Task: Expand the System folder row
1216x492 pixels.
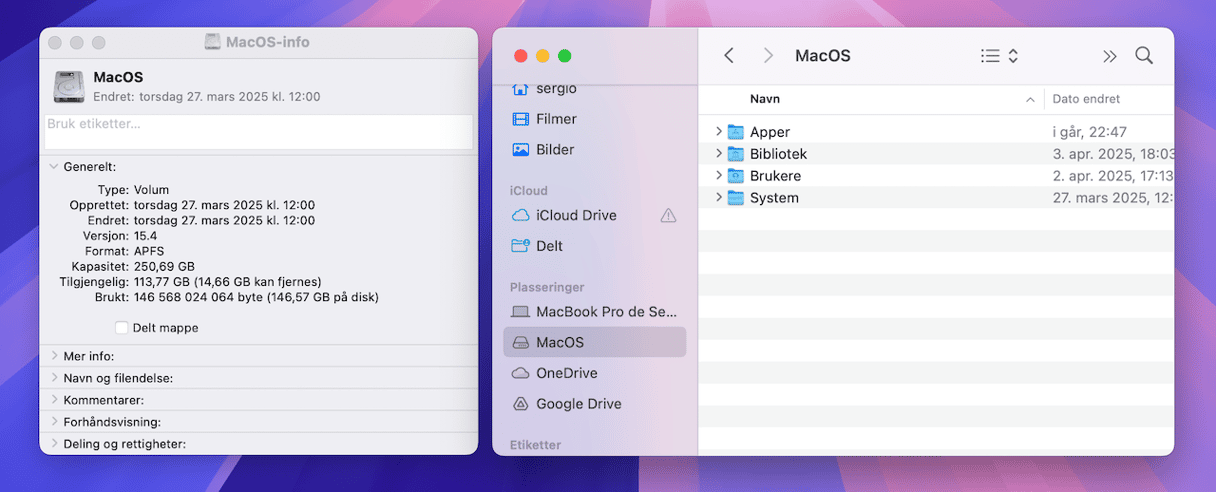Action: click(x=718, y=198)
